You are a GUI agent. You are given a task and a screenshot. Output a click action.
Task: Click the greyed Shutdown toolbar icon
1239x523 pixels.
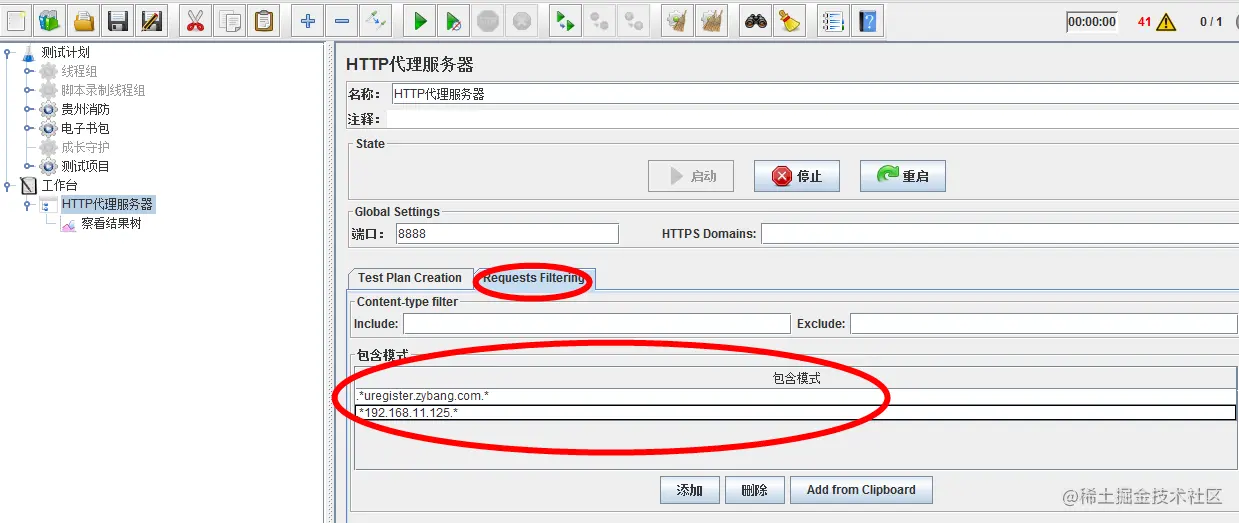(x=522, y=20)
